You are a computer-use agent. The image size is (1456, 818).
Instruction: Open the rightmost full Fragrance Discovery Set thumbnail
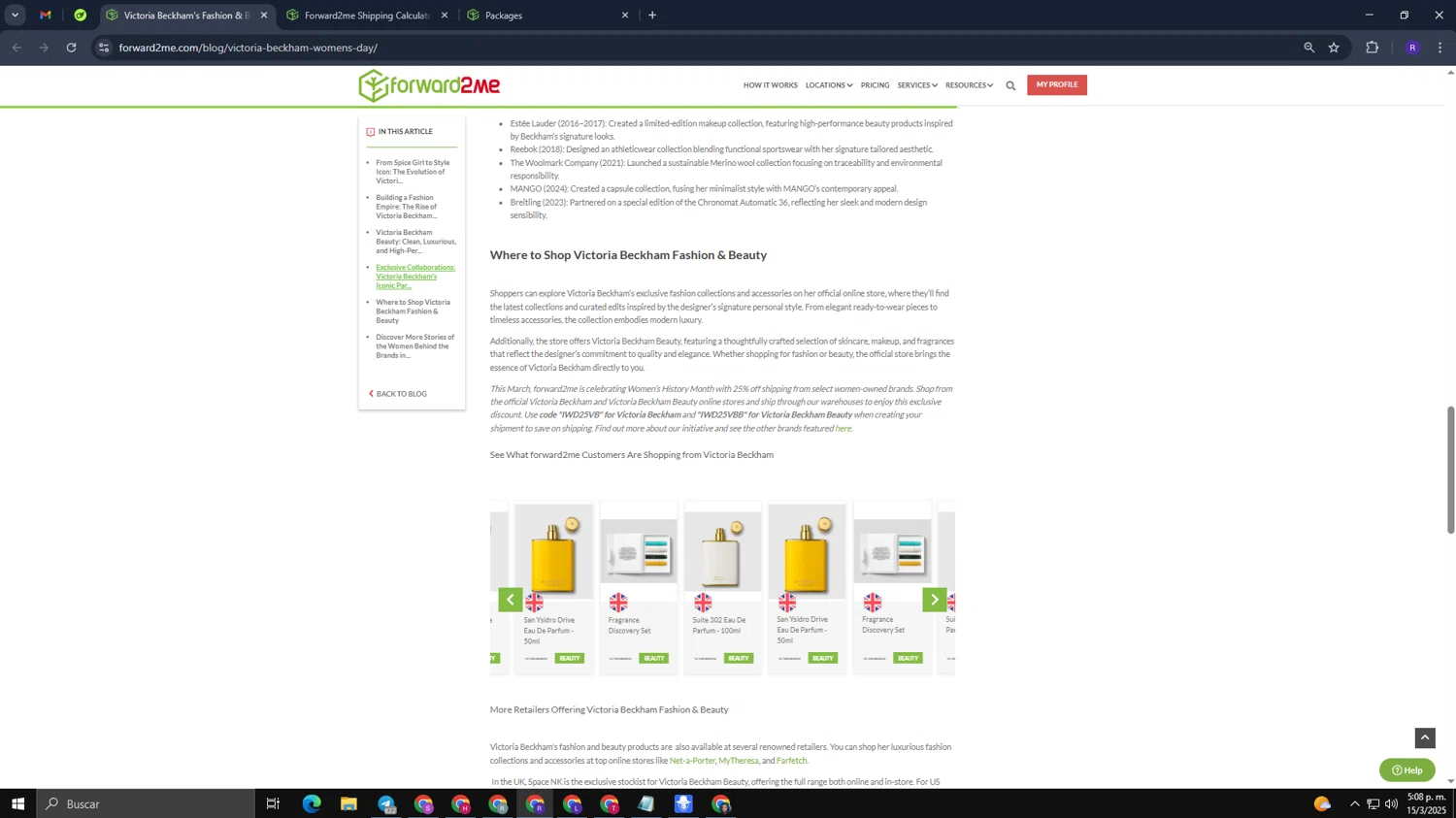coord(892,552)
